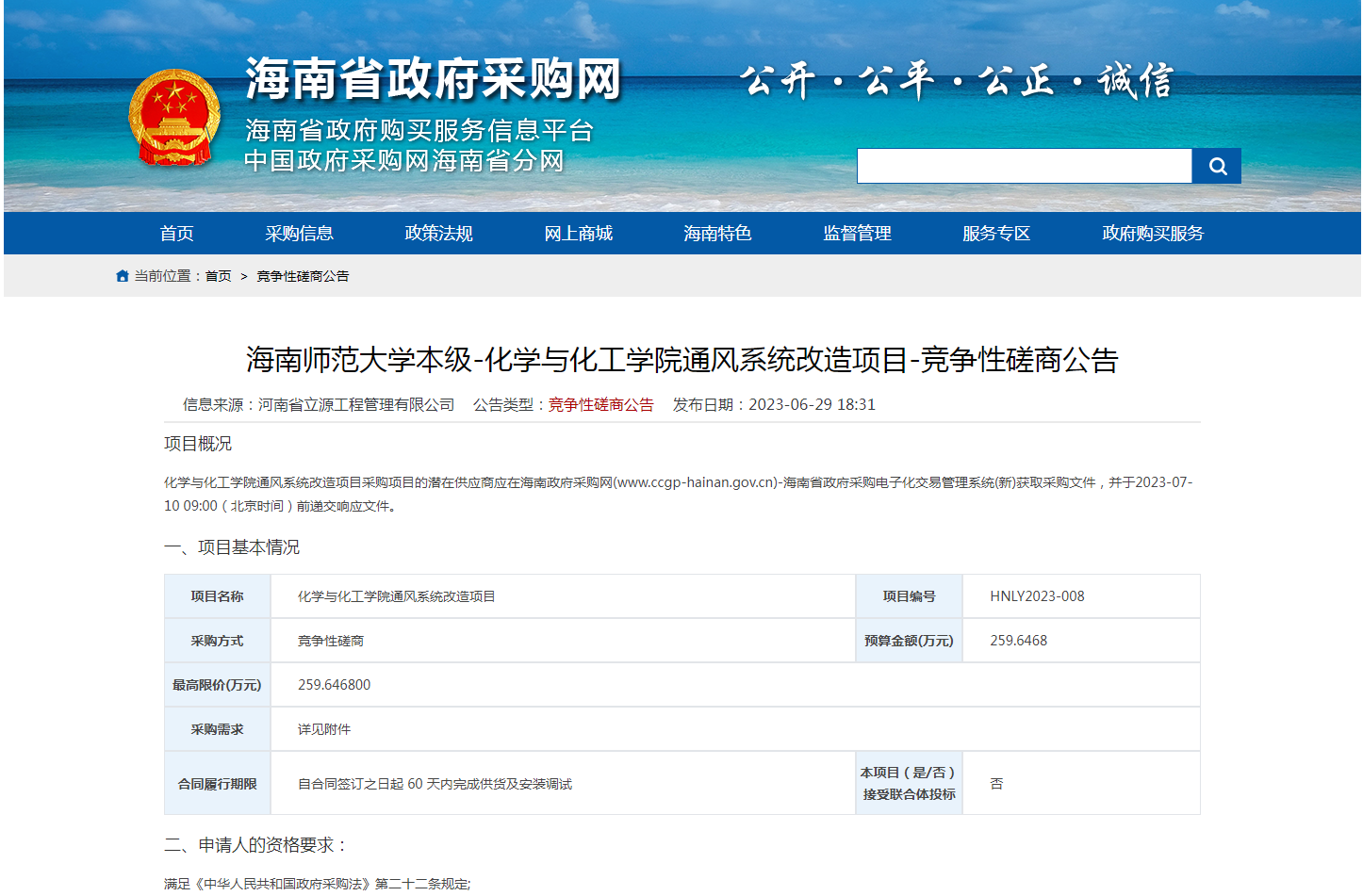Click the 信息来源 company name text
Image resolution: width=1363 pixels, height=896 pixels.
(356, 404)
